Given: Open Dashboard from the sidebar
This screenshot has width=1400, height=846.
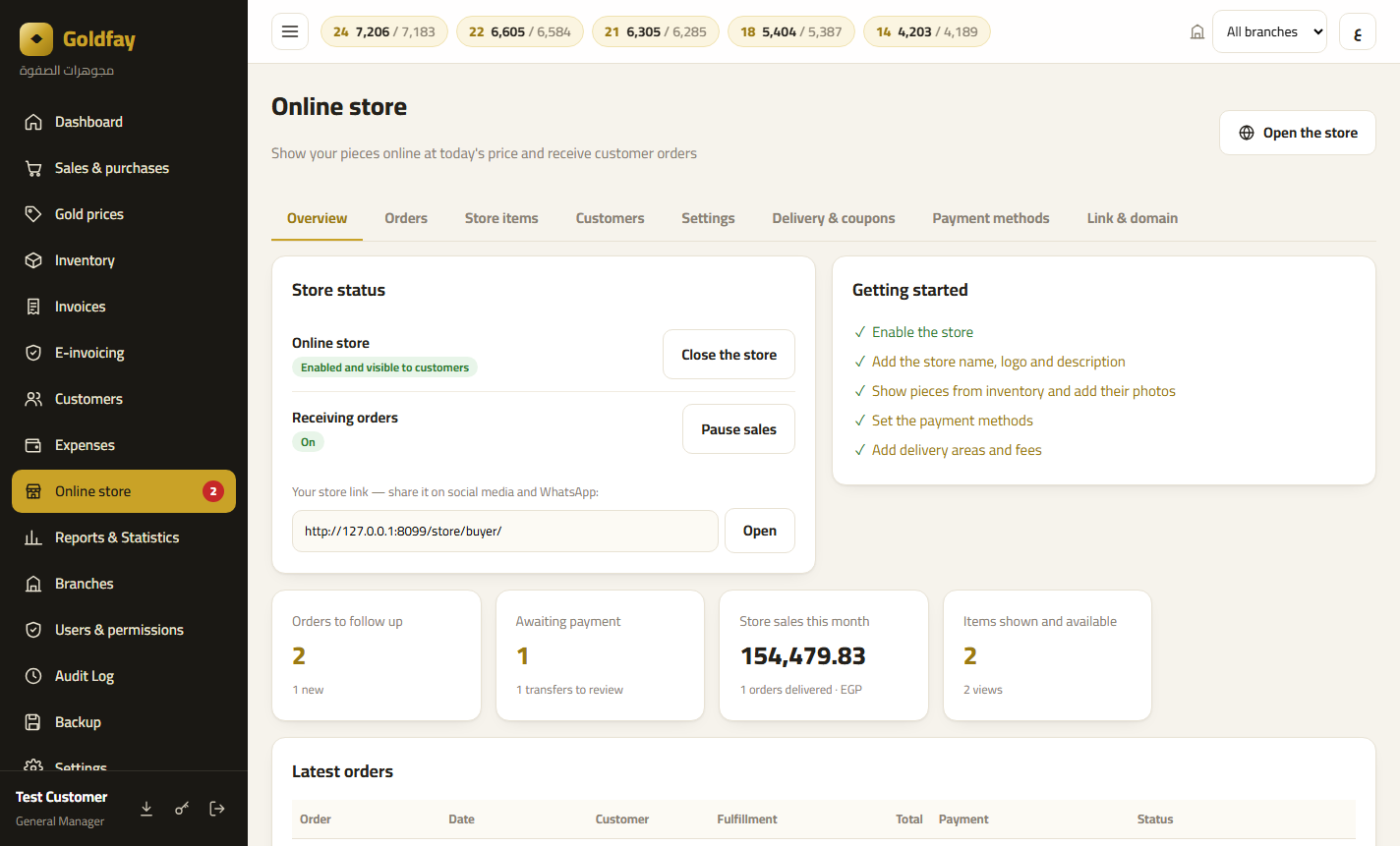Looking at the screenshot, I should pyautogui.click(x=124, y=122).
